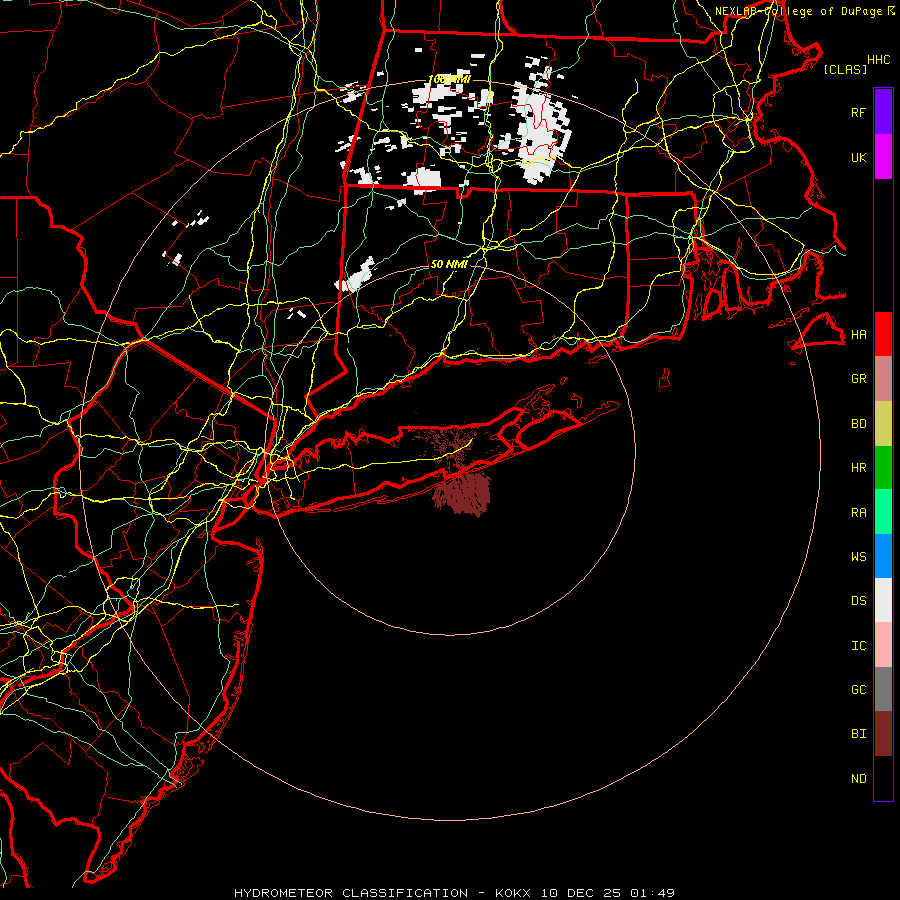
Task: Click the 'HYDROMETEOR CLASSIFICATION' title text
Action: pos(351,893)
